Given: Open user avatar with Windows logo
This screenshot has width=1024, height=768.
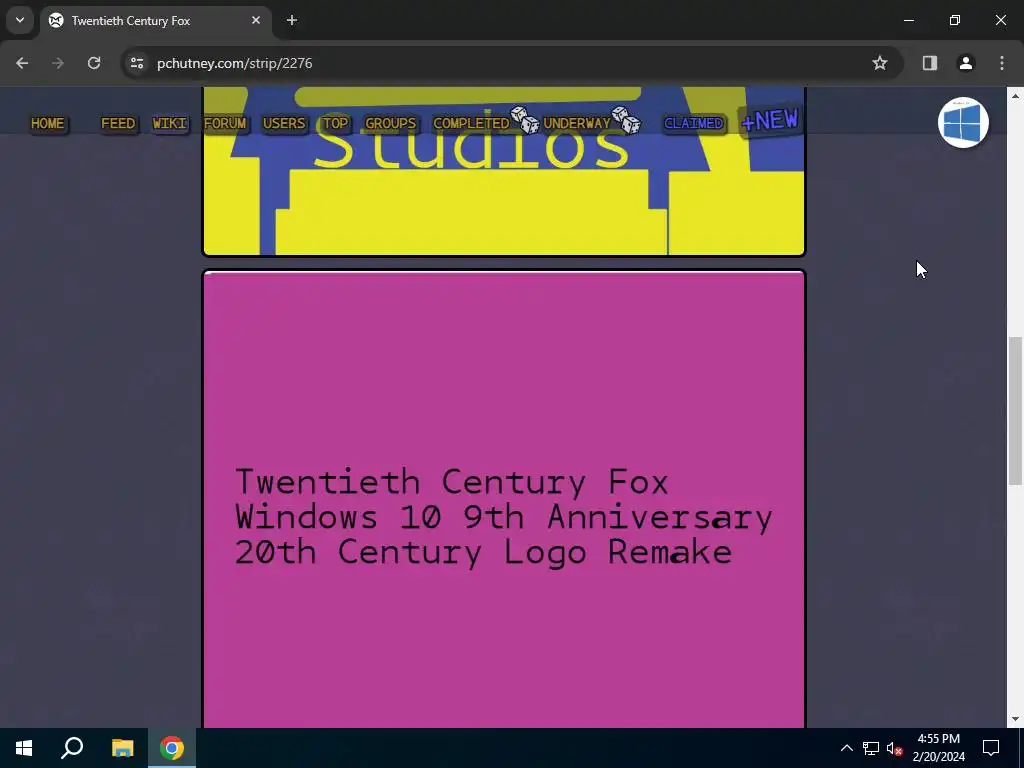Looking at the screenshot, I should click(963, 123).
